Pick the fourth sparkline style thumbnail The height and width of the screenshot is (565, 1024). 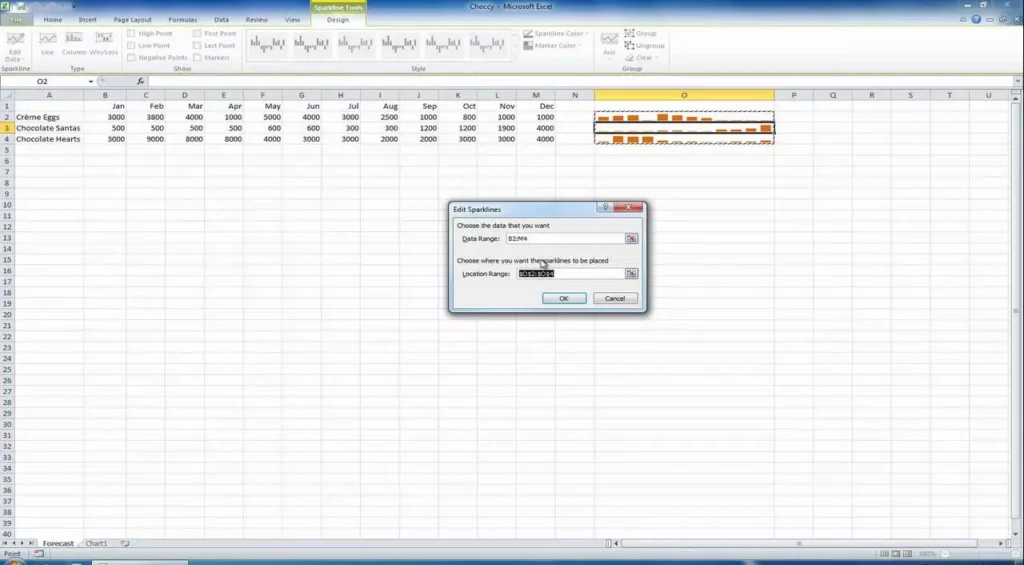click(399, 44)
